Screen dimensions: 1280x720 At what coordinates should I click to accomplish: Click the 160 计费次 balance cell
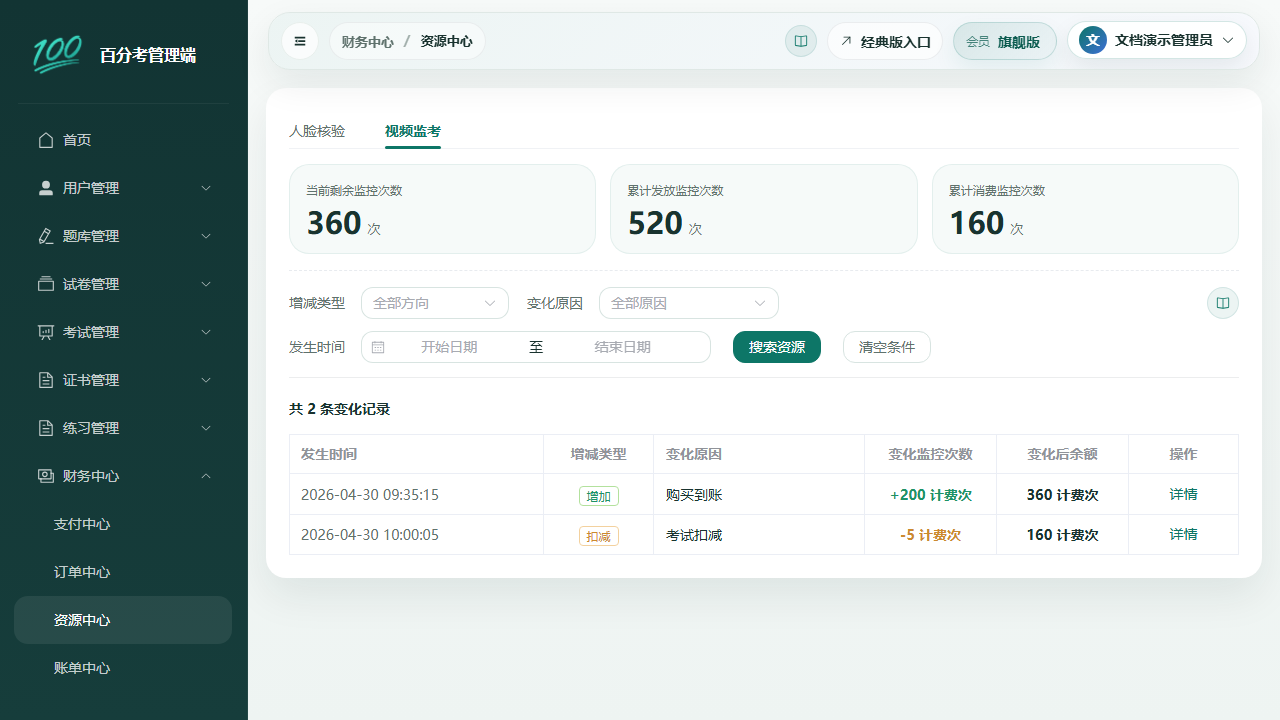pyautogui.click(x=1062, y=534)
